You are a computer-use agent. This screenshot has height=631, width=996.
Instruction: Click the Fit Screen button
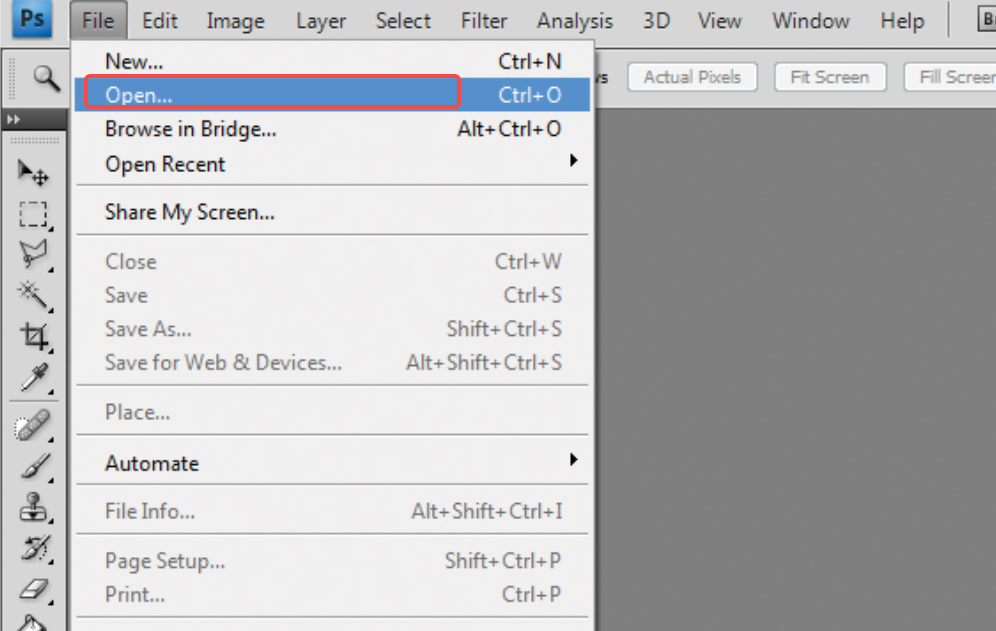[830, 77]
